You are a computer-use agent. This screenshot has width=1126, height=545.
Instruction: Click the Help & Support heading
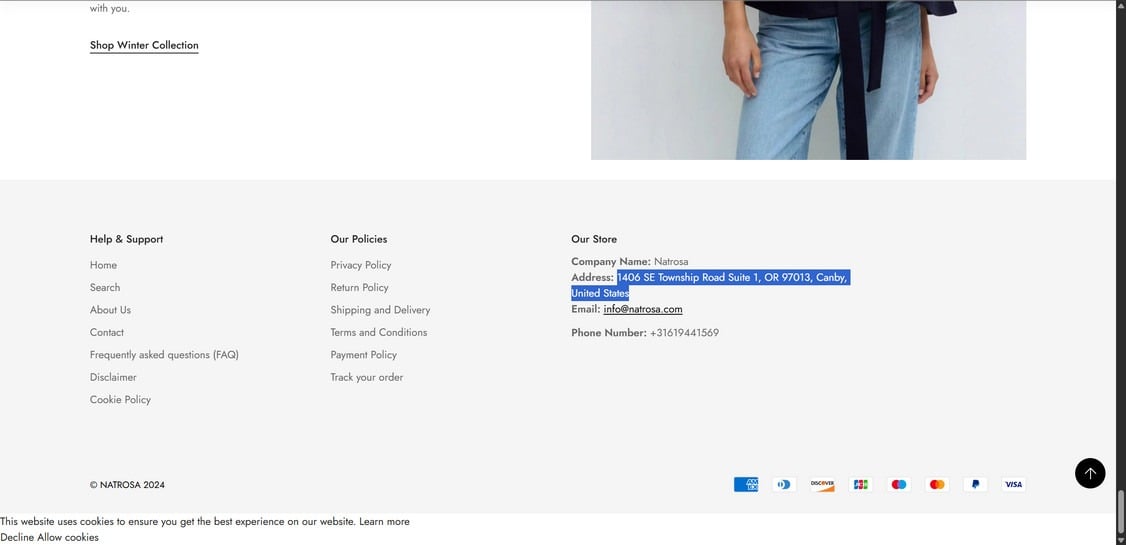126,239
